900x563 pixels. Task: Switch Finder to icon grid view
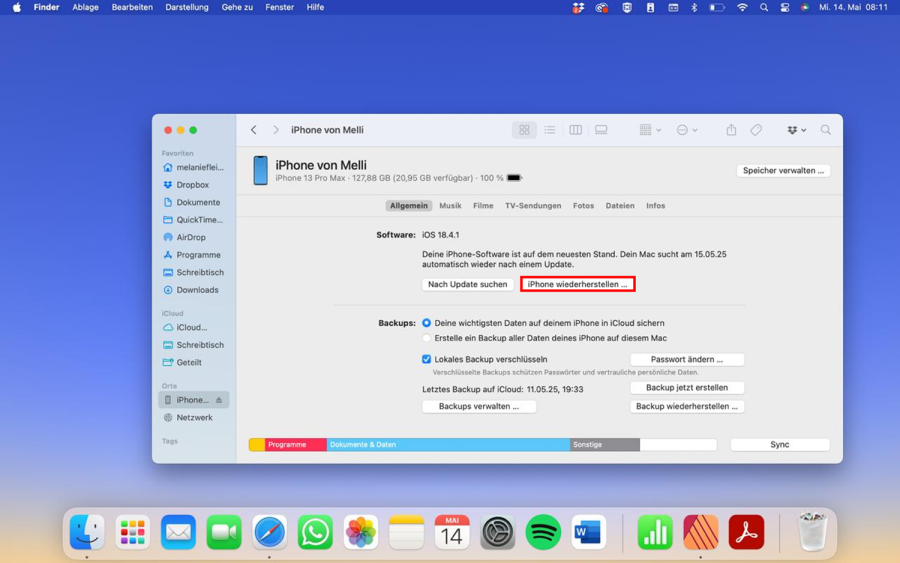tap(524, 130)
